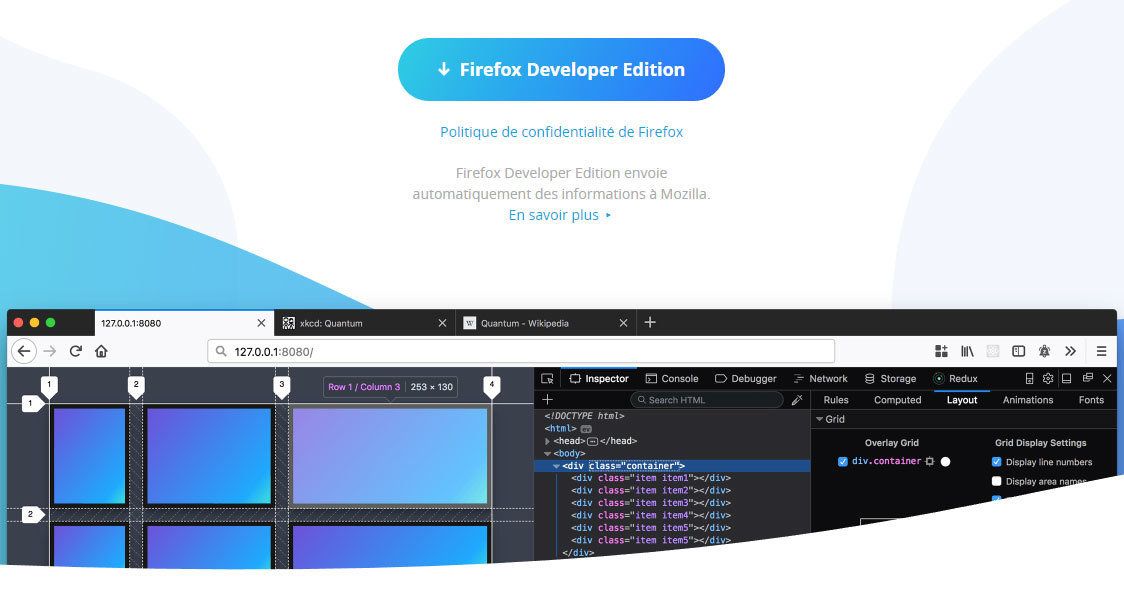Switch to the Animations sidebar tab

point(1028,400)
